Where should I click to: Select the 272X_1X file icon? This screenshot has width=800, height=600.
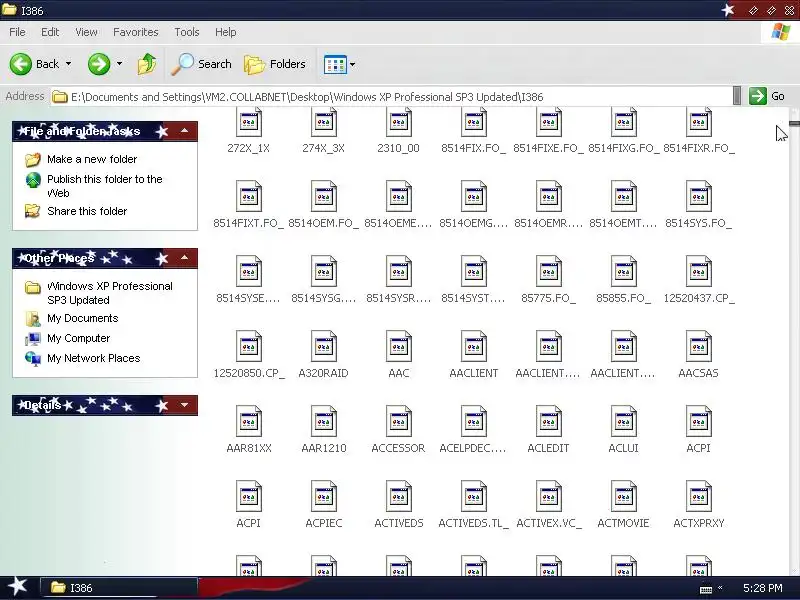[248, 122]
